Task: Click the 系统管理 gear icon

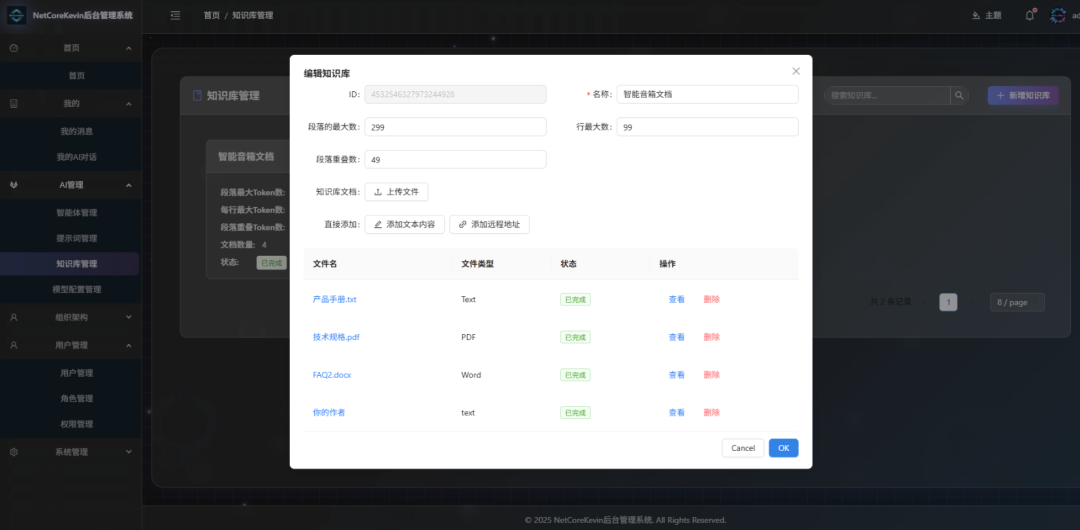Action: (x=14, y=452)
